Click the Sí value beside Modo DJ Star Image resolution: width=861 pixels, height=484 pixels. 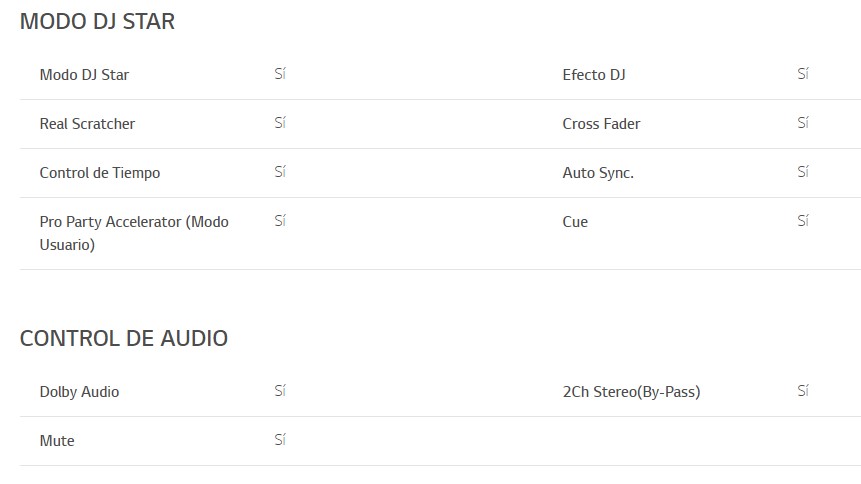point(280,74)
